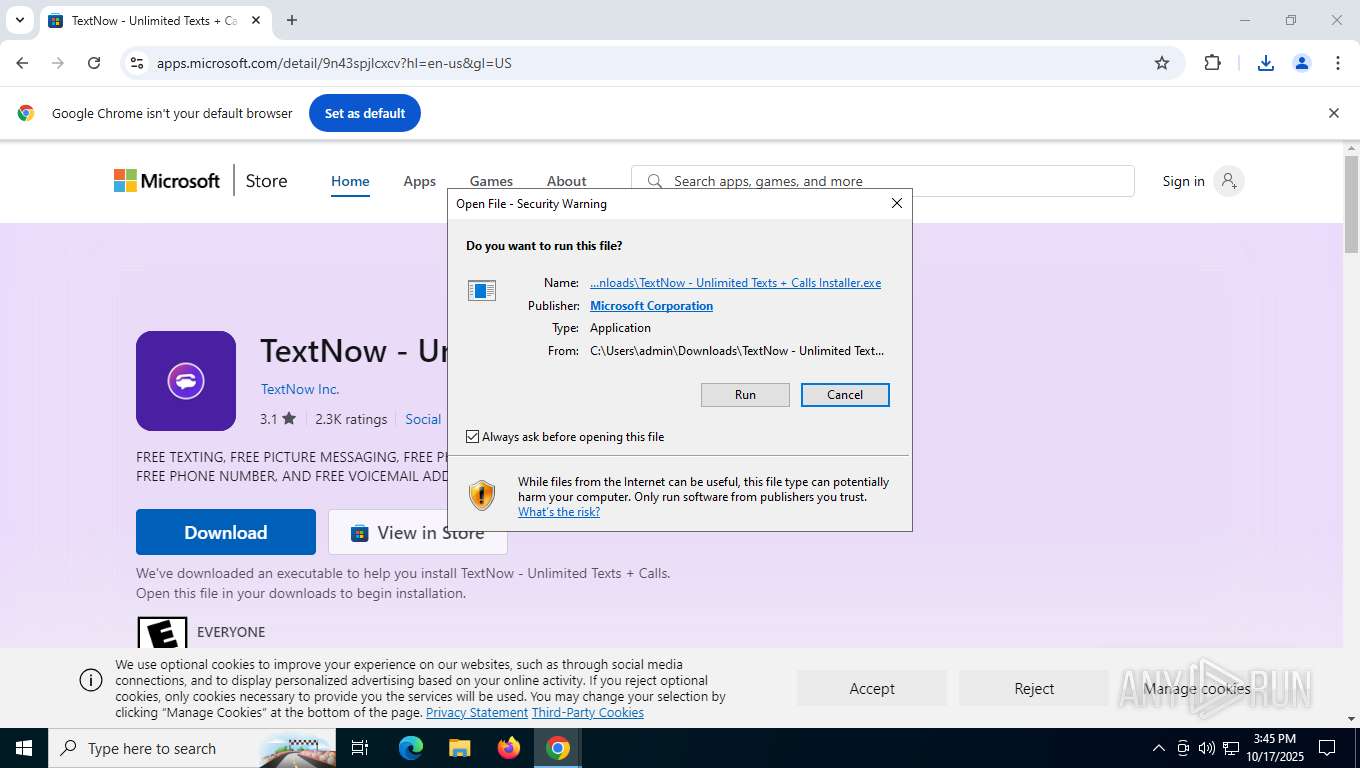1360x768 pixels.
Task: Open Chrome three-dot menu
Action: click(1338, 63)
